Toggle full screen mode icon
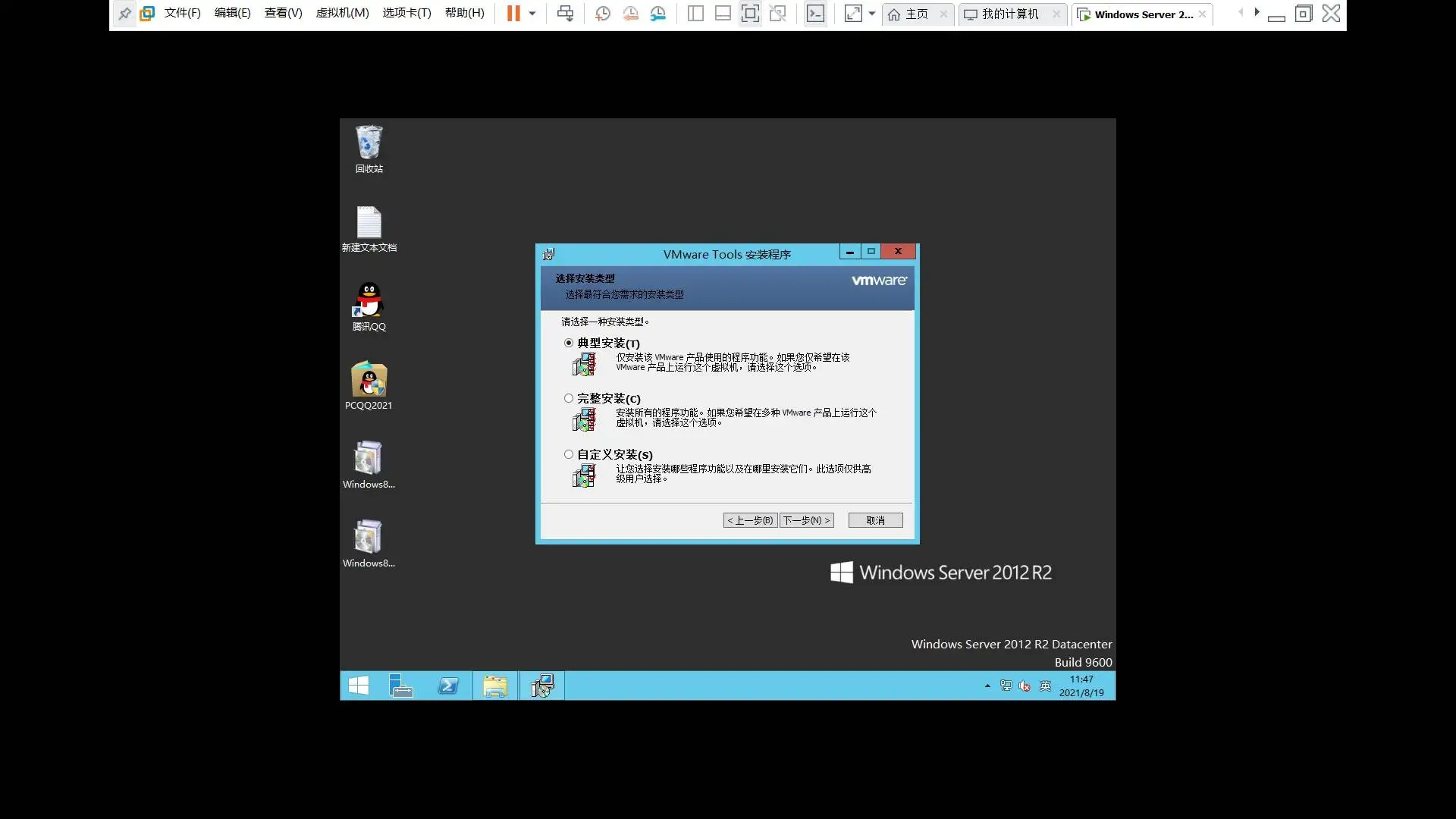This screenshot has width=1456, height=819. coord(750,13)
